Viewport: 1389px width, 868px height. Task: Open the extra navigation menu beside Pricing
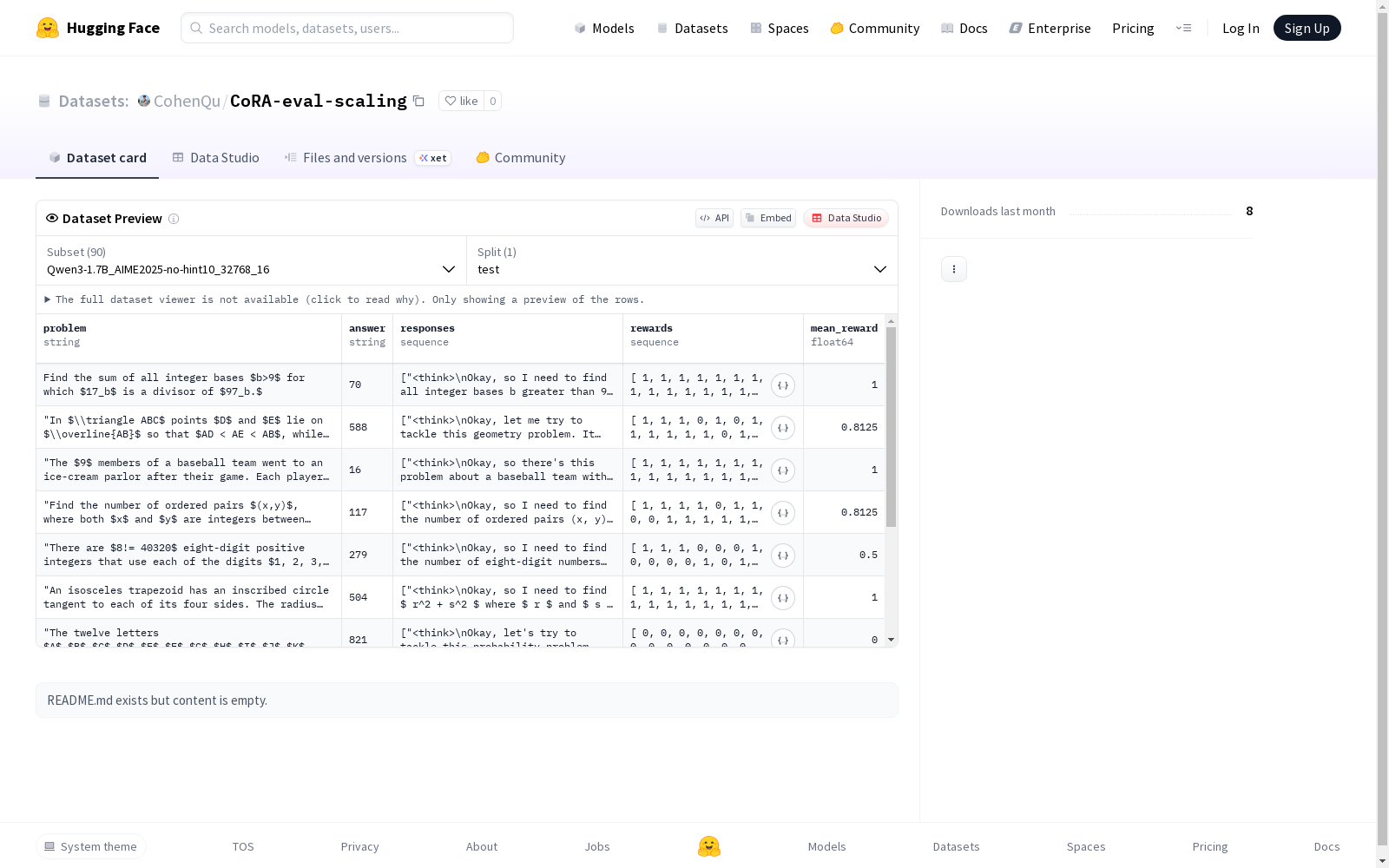[x=1184, y=28]
